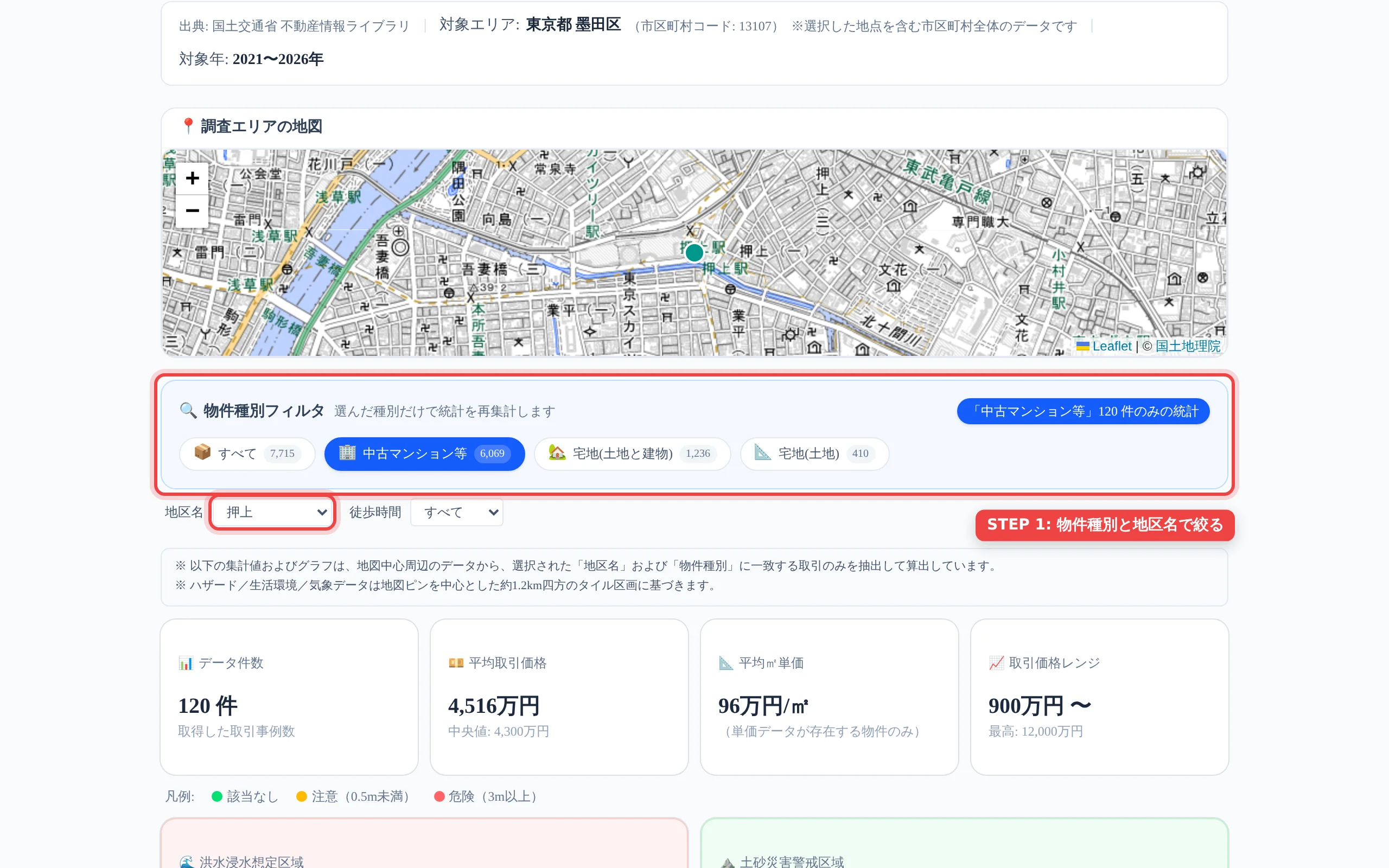Click the magnifier icon beside 物件種別フィルタ
The height and width of the screenshot is (868, 1389).
[x=188, y=411]
